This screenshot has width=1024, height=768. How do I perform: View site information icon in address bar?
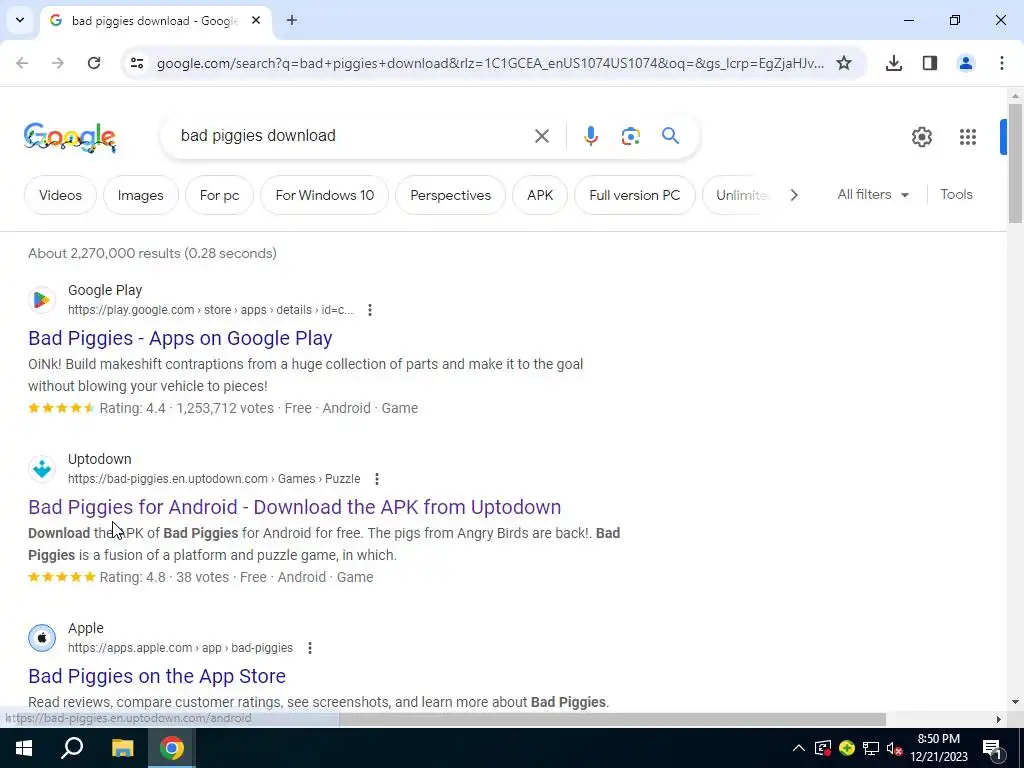pyautogui.click(x=137, y=63)
